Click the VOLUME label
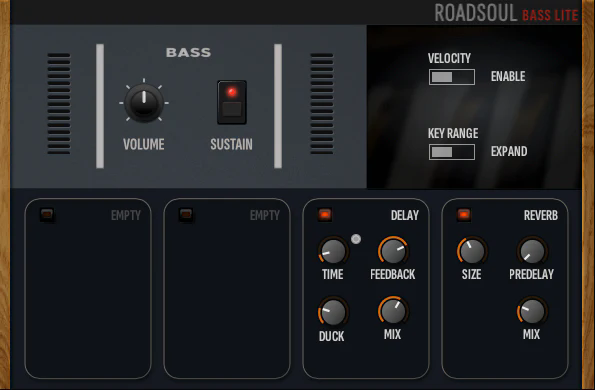 coord(144,145)
